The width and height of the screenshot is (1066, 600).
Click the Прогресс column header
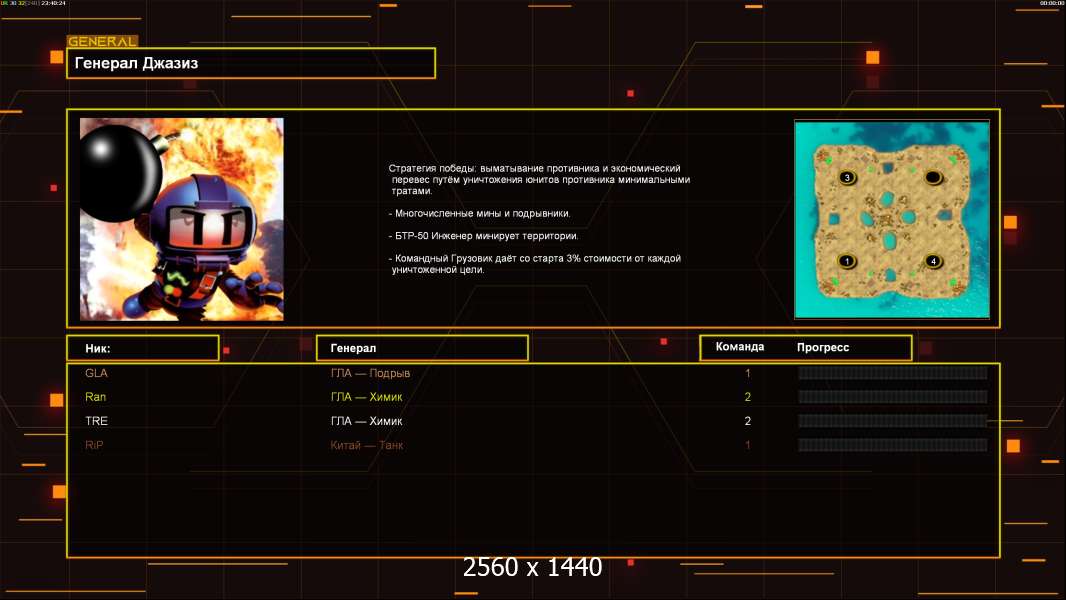click(x=823, y=347)
